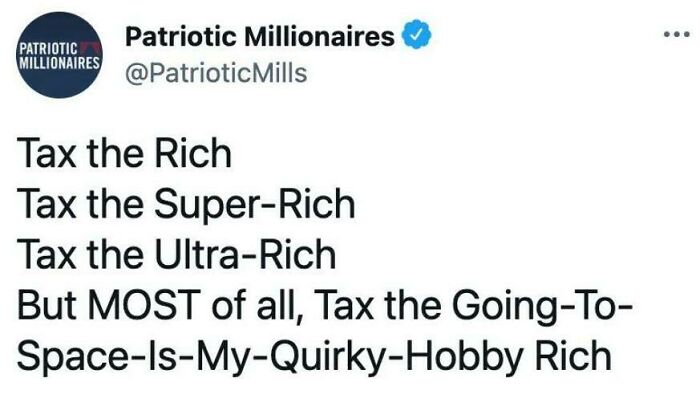Click the final word Rich of the tweet
700x415 pixels.
pyautogui.click(x=573, y=356)
